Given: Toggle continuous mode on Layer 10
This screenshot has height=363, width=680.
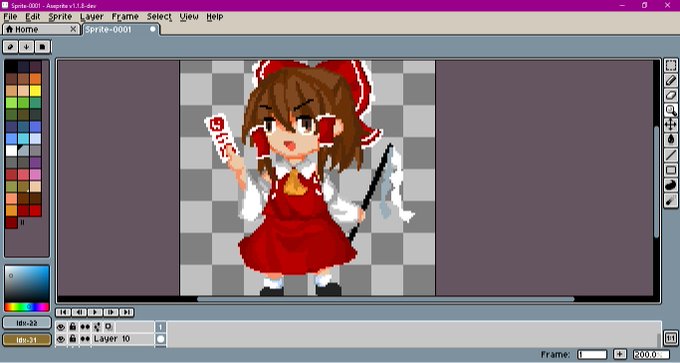Looking at the screenshot, I should tap(85, 339).
